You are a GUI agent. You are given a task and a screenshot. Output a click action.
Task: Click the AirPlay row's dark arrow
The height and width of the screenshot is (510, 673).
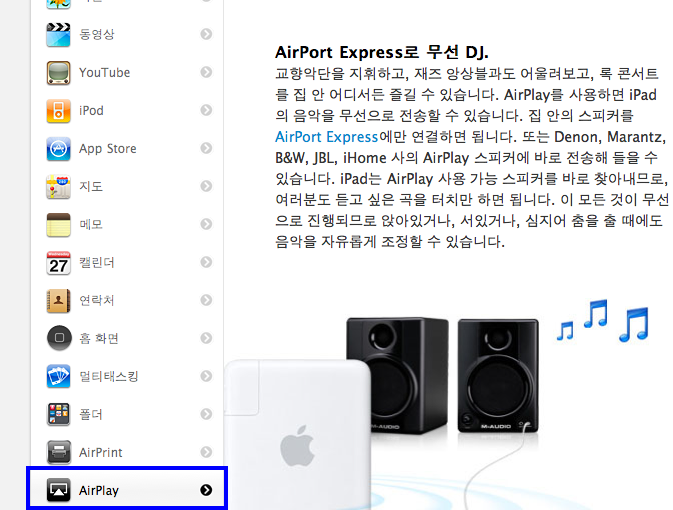pos(206,490)
